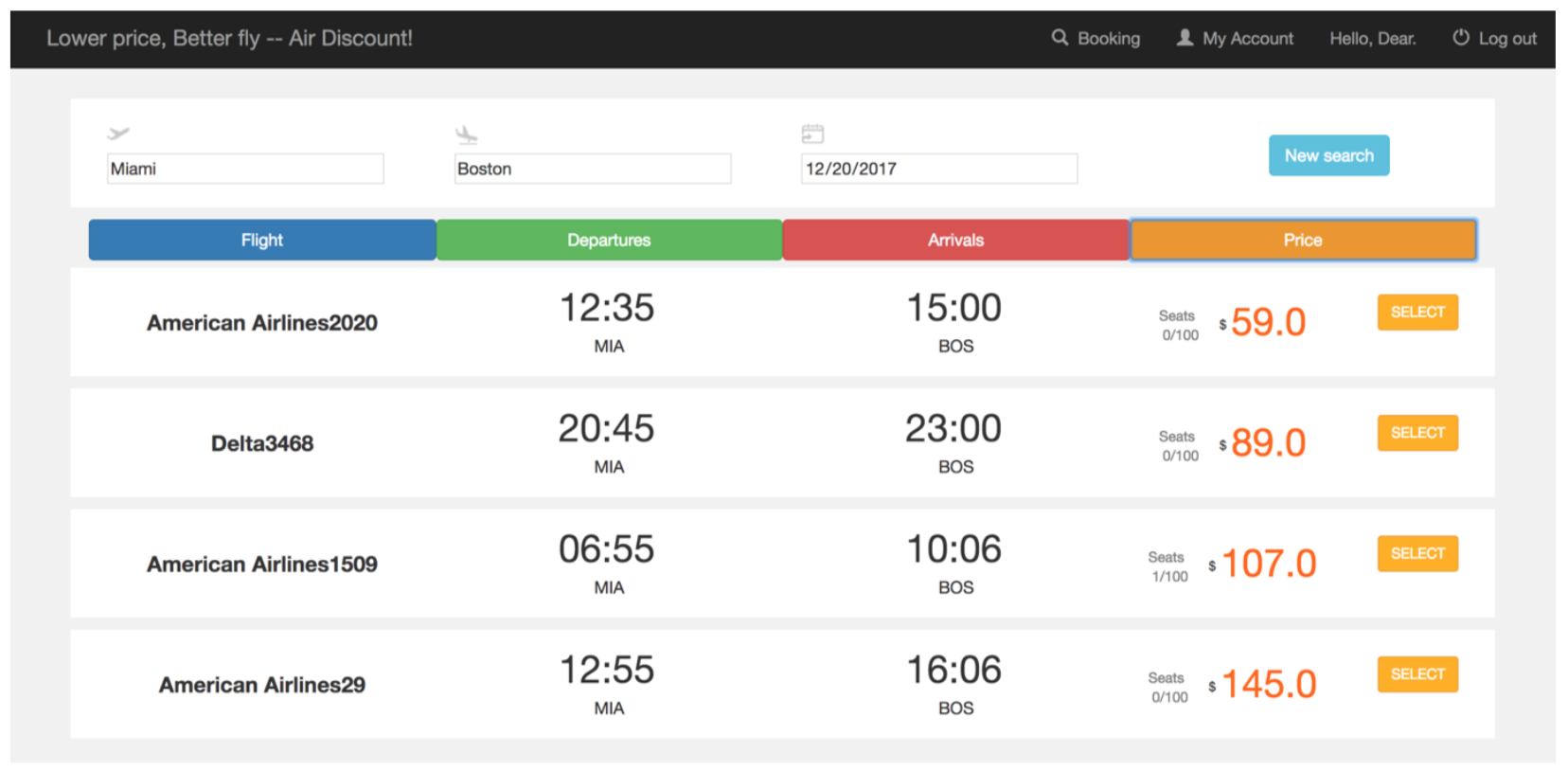Click Seats 0/100 in the Delta3468 row
Viewport: 1568px width, 771px height.
[x=1179, y=446]
